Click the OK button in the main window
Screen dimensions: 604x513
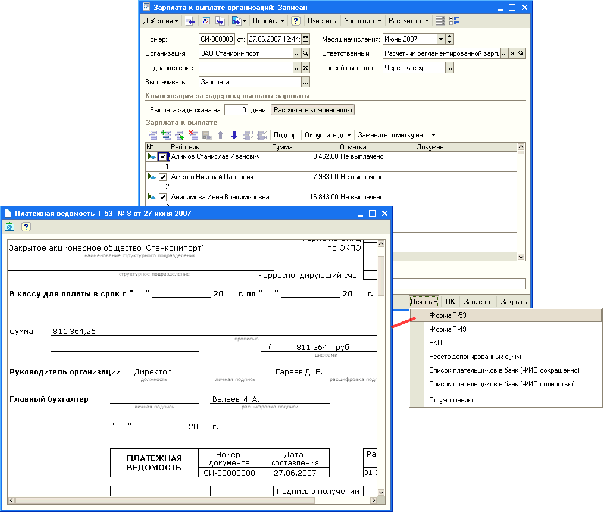click(x=450, y=302)
